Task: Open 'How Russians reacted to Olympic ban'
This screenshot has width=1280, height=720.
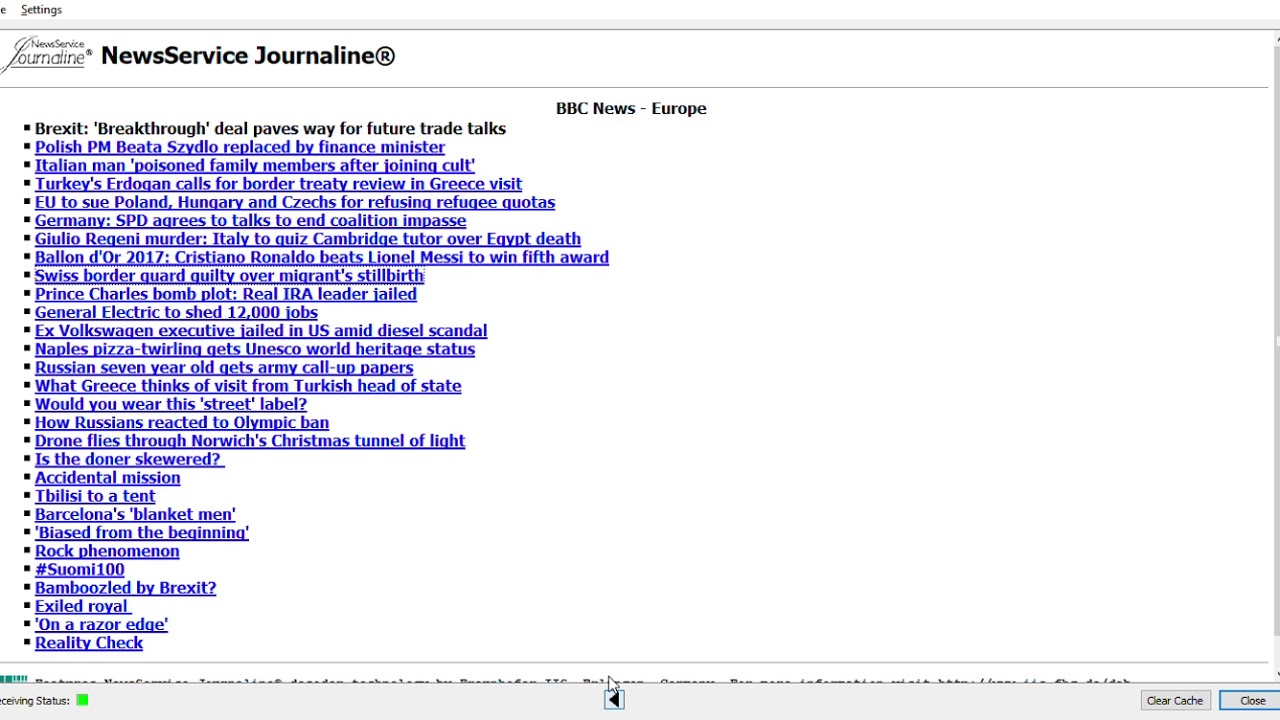Action: pos(182,422)
